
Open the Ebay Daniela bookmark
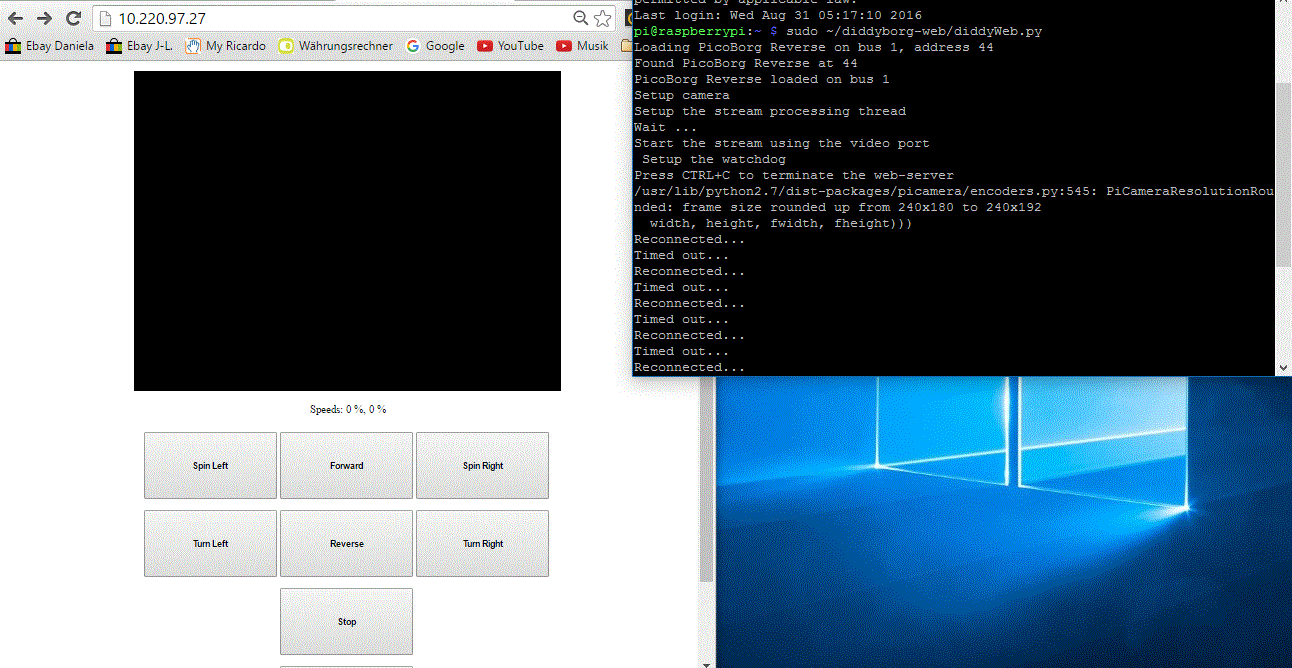tap(50, 46)
